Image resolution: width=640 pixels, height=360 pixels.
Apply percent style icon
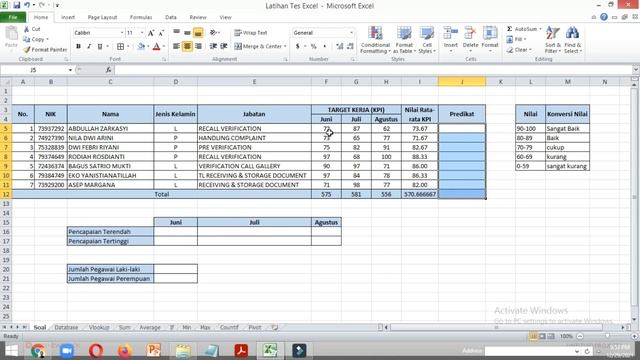313,47
